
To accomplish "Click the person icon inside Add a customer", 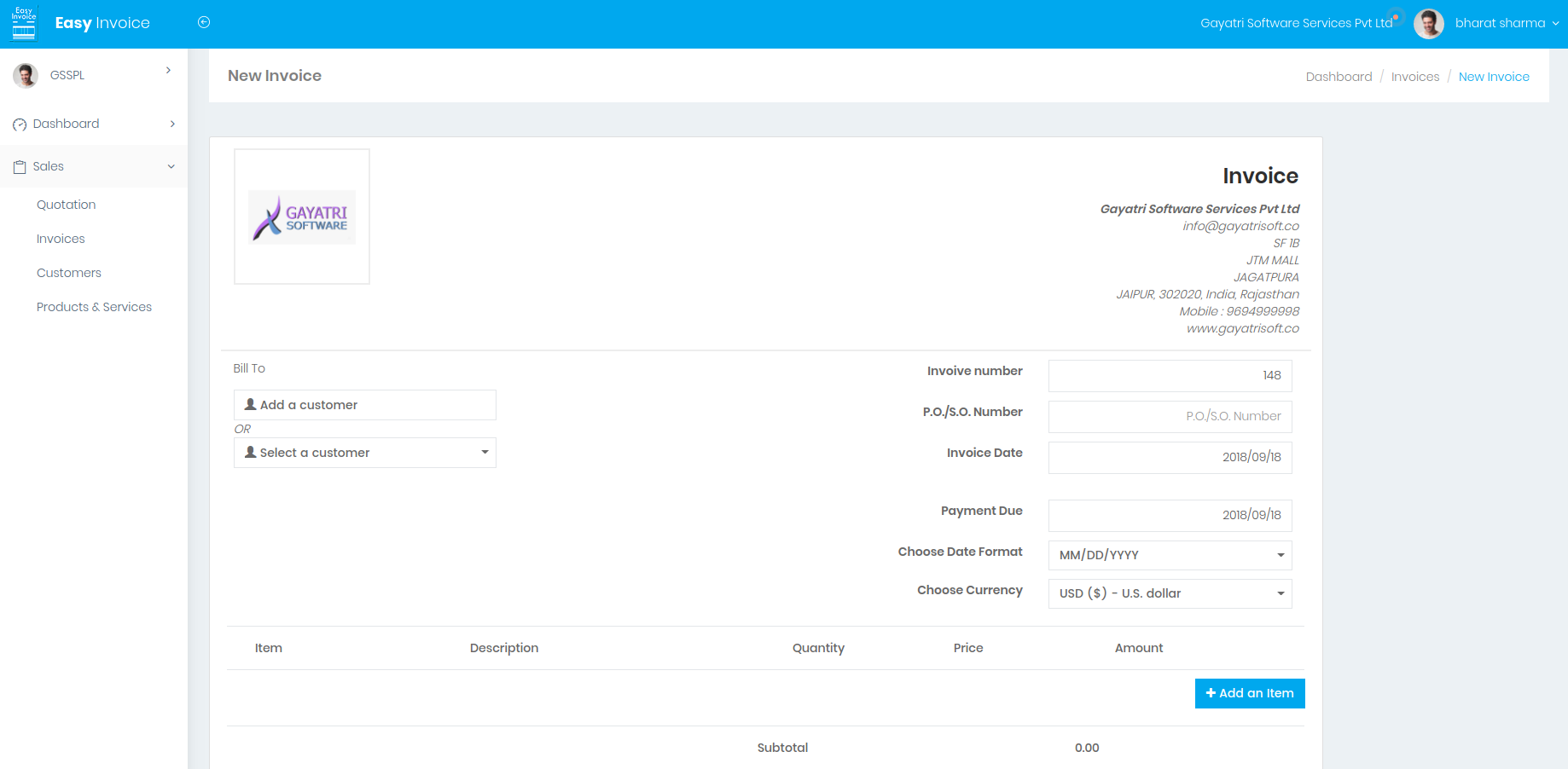I will (251, 404).
